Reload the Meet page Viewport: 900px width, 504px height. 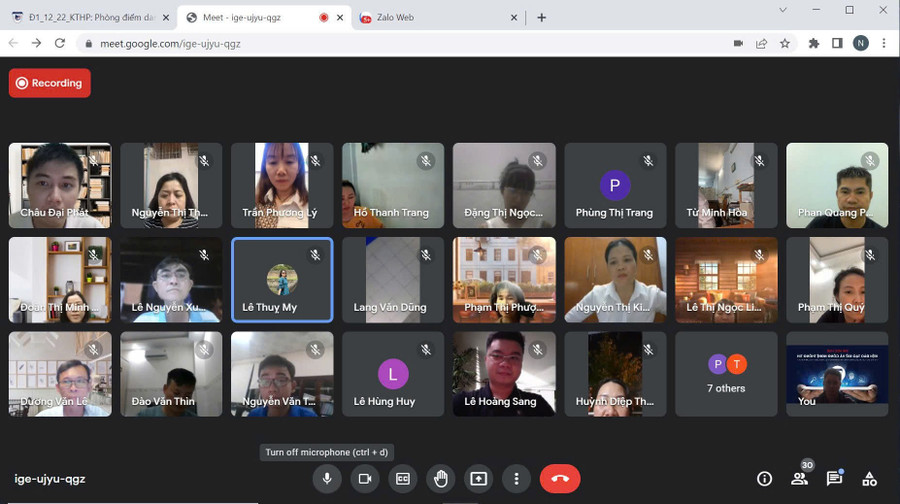60,43
